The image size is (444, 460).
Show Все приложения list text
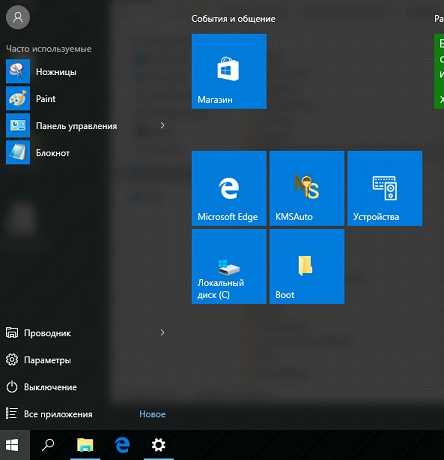click(58, 414)
